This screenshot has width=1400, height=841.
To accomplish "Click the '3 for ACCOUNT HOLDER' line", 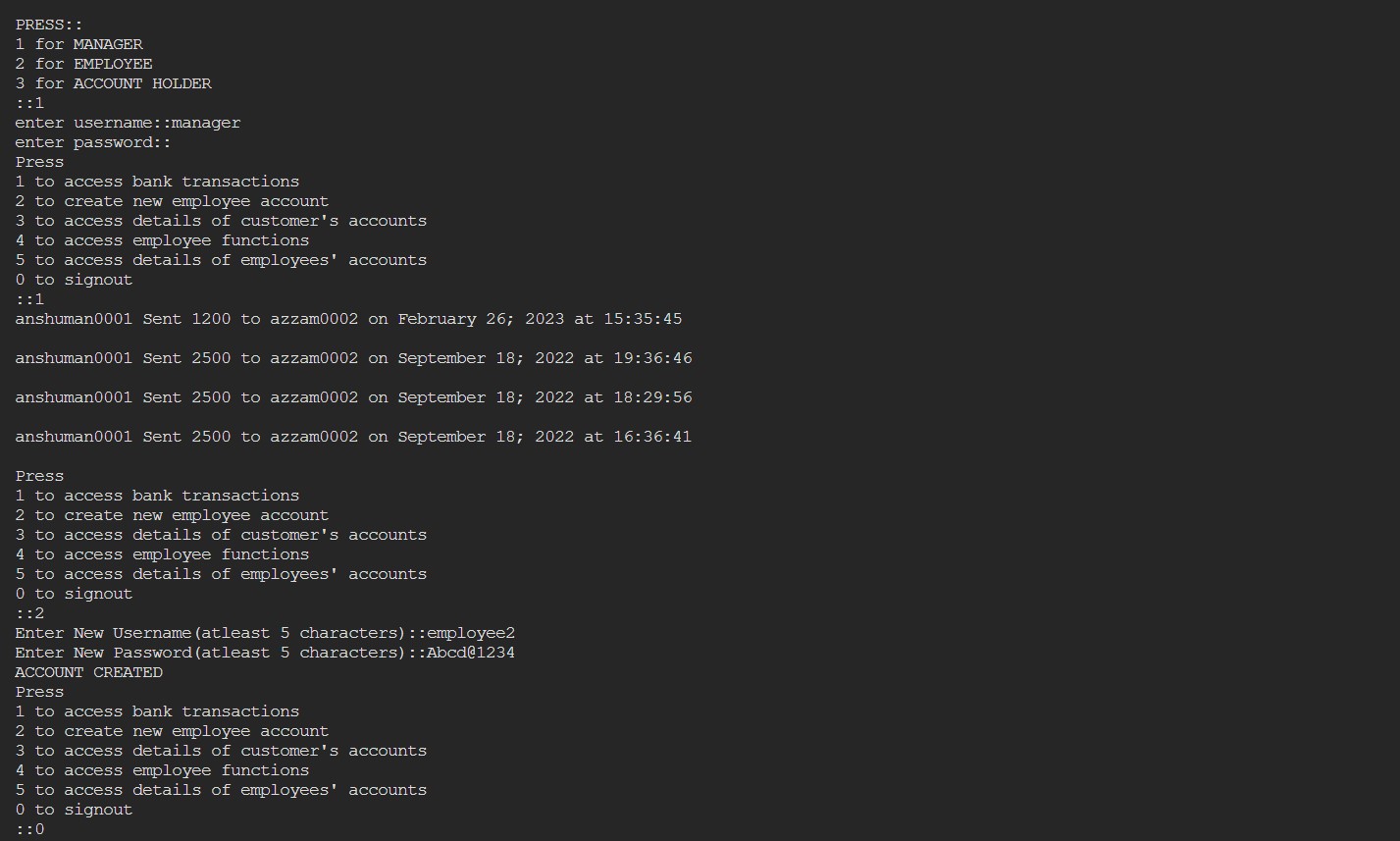I will click(x=113, y=83).
